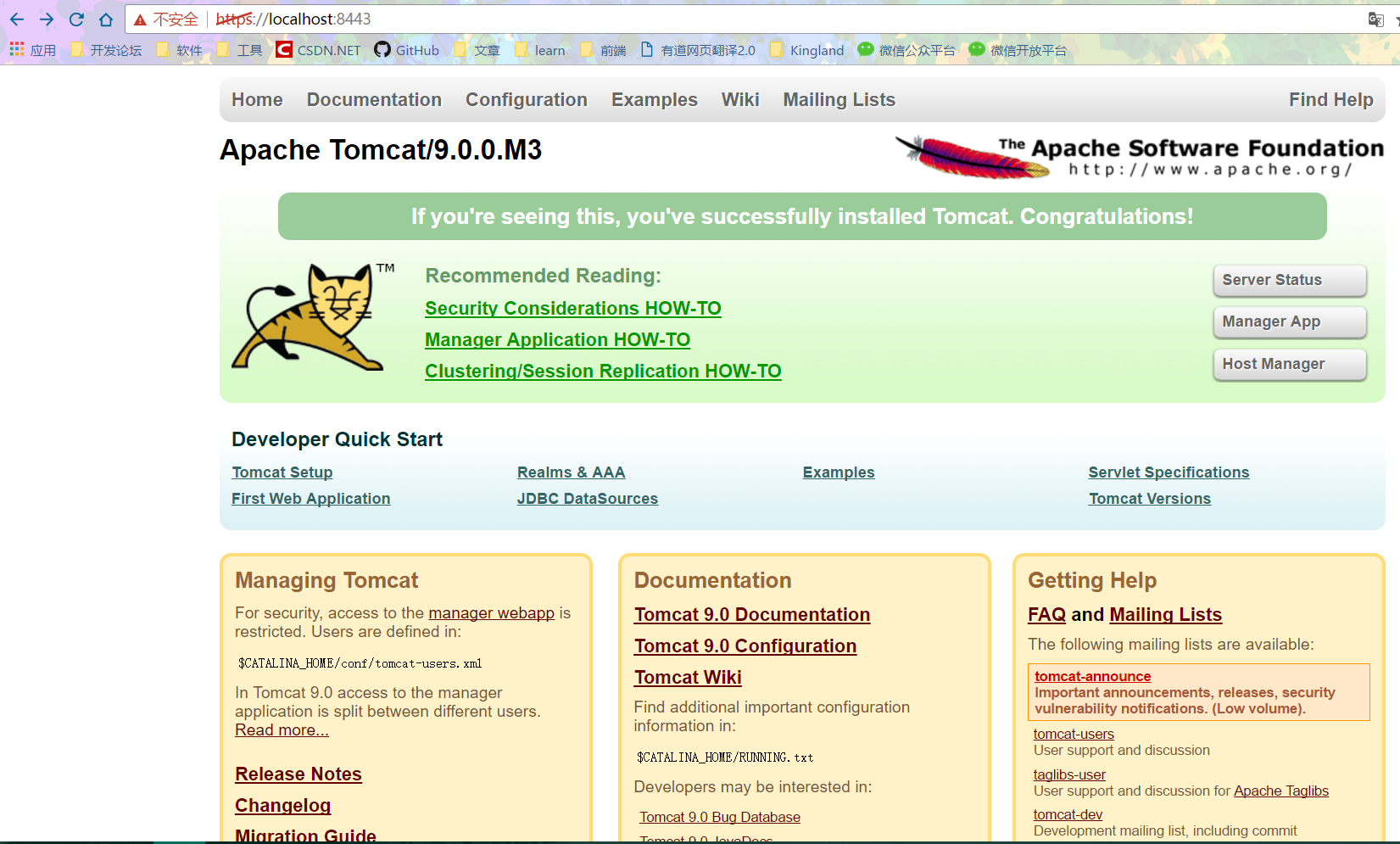
Task: Click the Manager App button
Action: pos(1290,321)
